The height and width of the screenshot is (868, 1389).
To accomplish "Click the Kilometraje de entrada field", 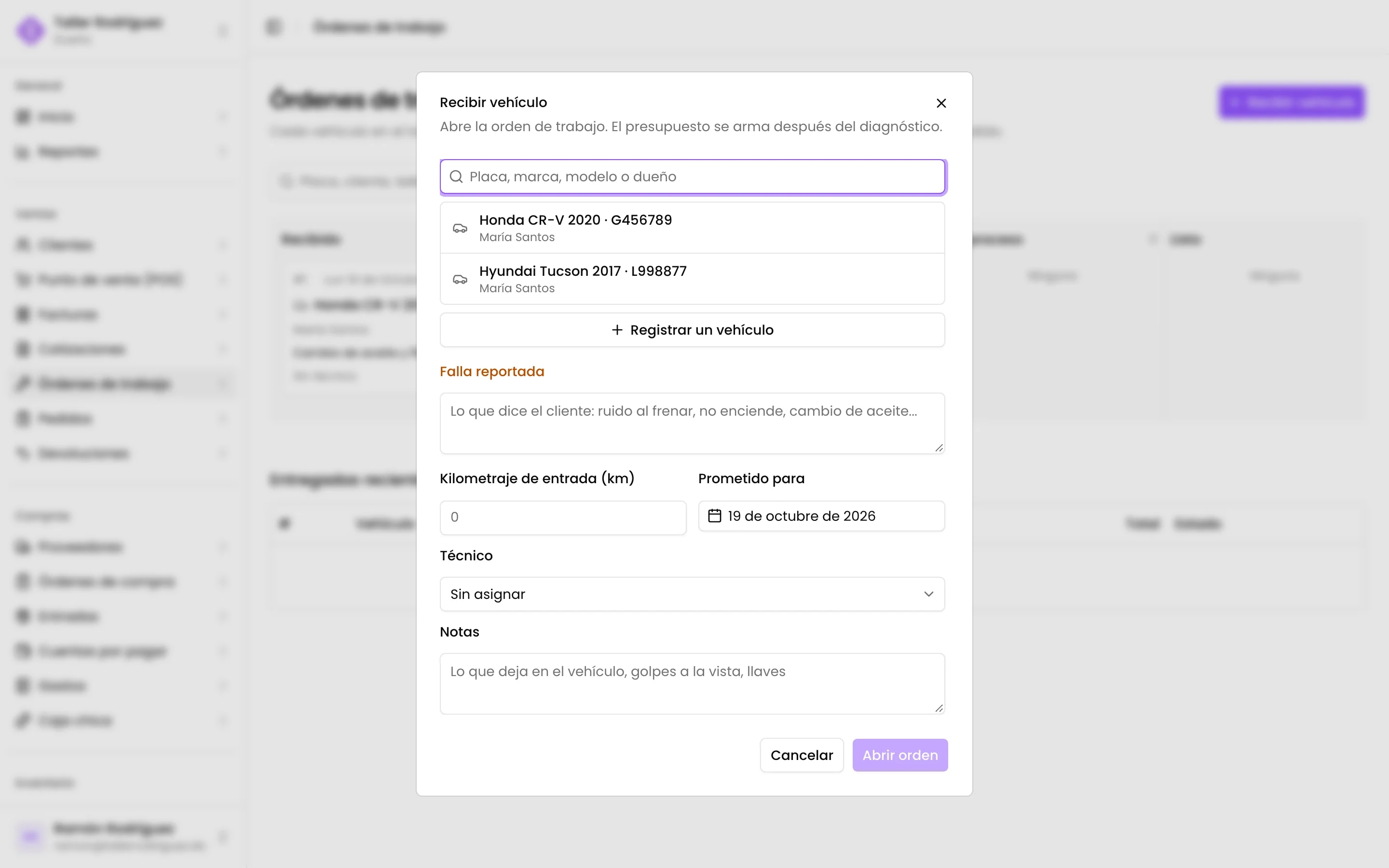I will point(563,517).
